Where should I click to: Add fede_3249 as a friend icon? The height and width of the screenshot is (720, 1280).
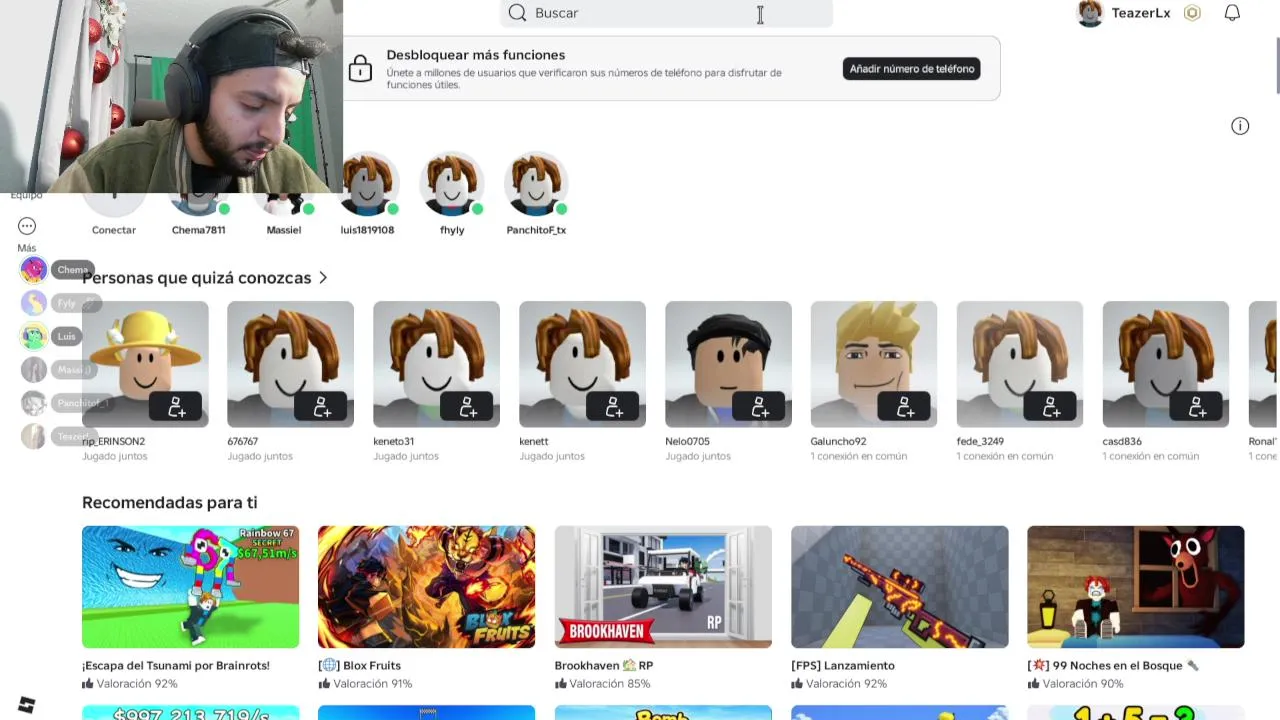click(1051, 407)
